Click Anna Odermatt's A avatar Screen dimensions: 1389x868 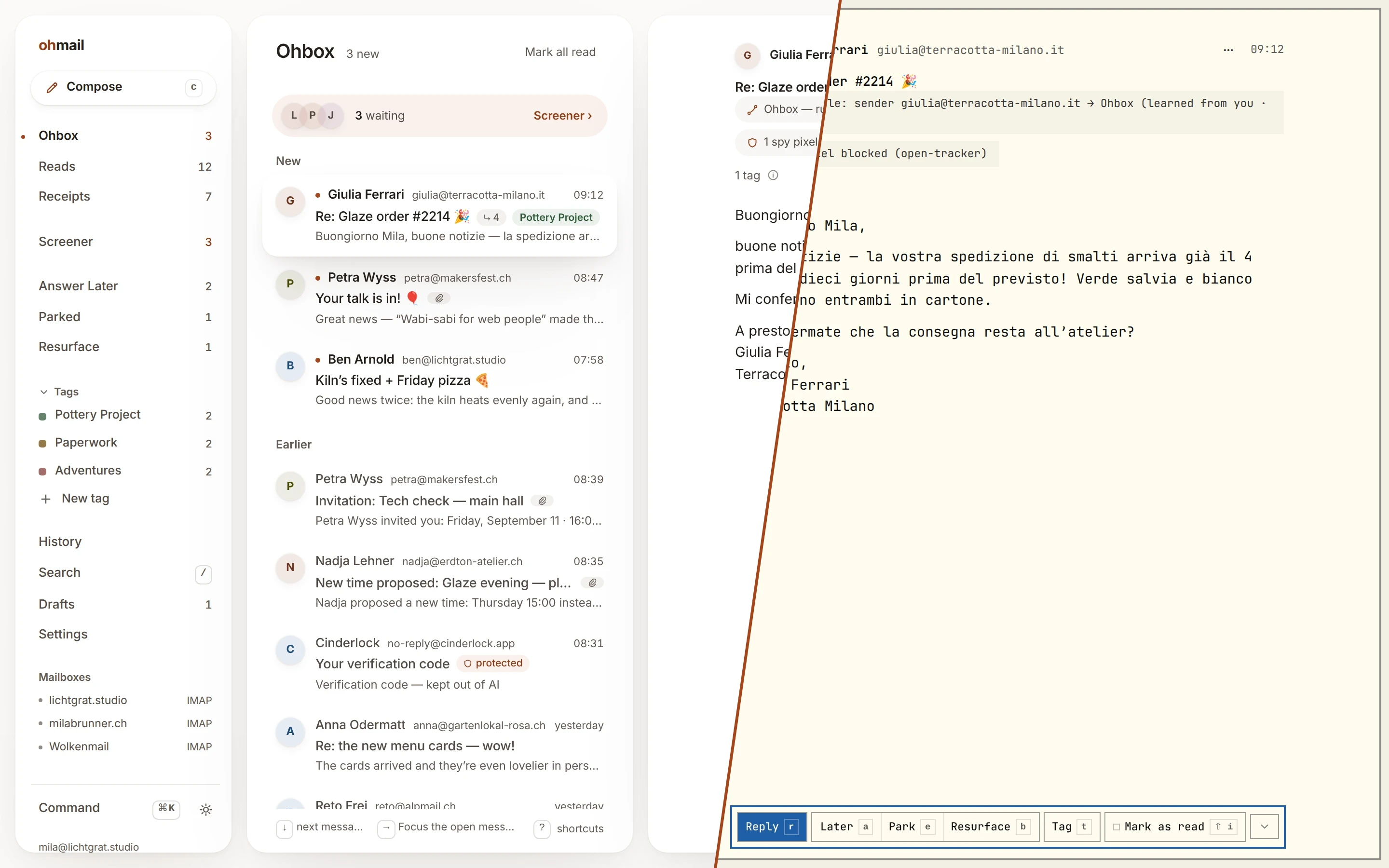coord(290,732)
